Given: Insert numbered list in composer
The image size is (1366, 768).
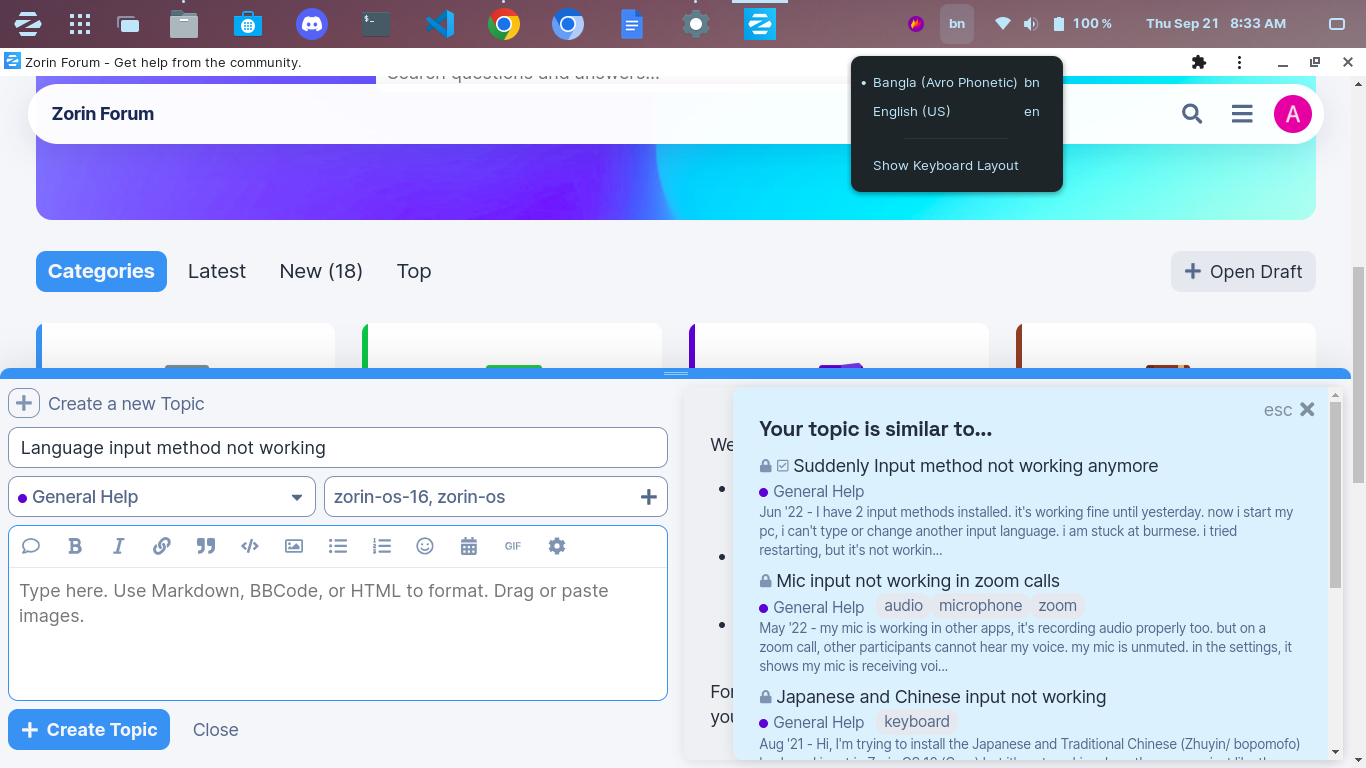Looking at the screenshot, I should (381, 546).
